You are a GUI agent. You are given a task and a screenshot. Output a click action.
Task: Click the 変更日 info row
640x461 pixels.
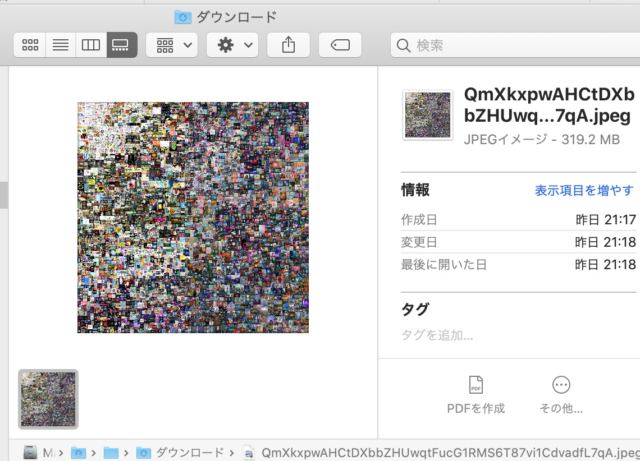[518, 242]
